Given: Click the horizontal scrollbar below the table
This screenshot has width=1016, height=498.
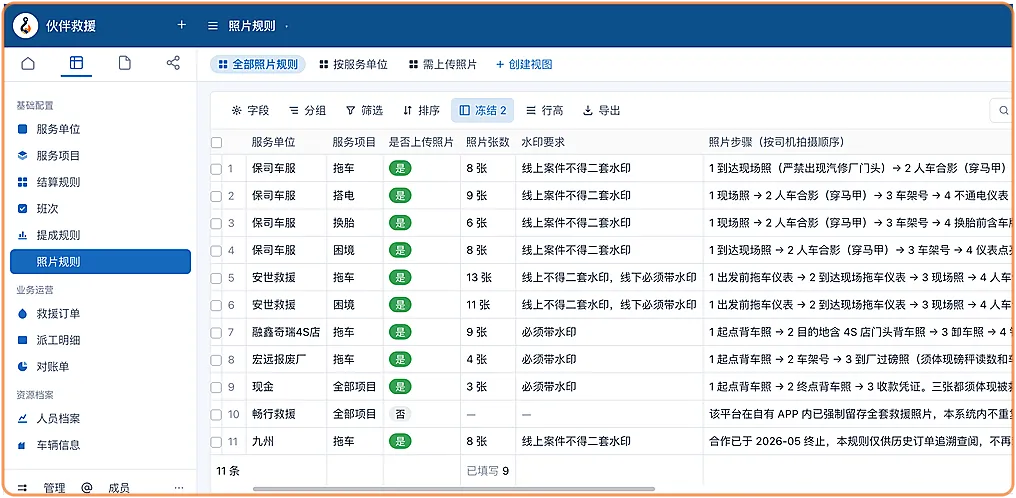Looking at the screenshot, I should coord(454,489).
